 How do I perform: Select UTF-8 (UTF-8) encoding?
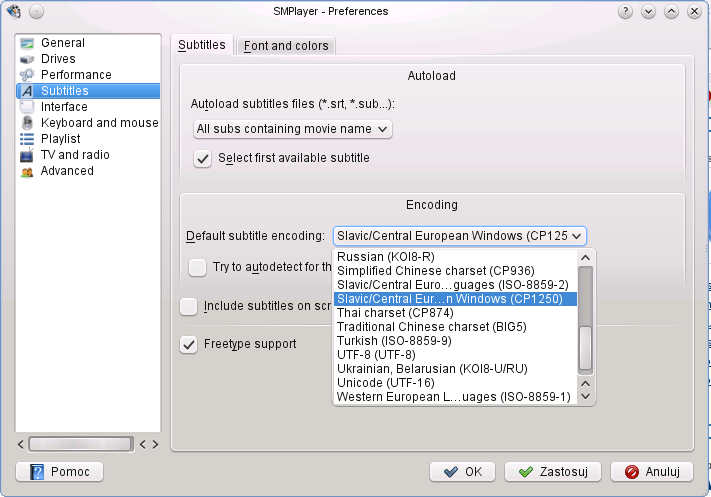point(455,355)
